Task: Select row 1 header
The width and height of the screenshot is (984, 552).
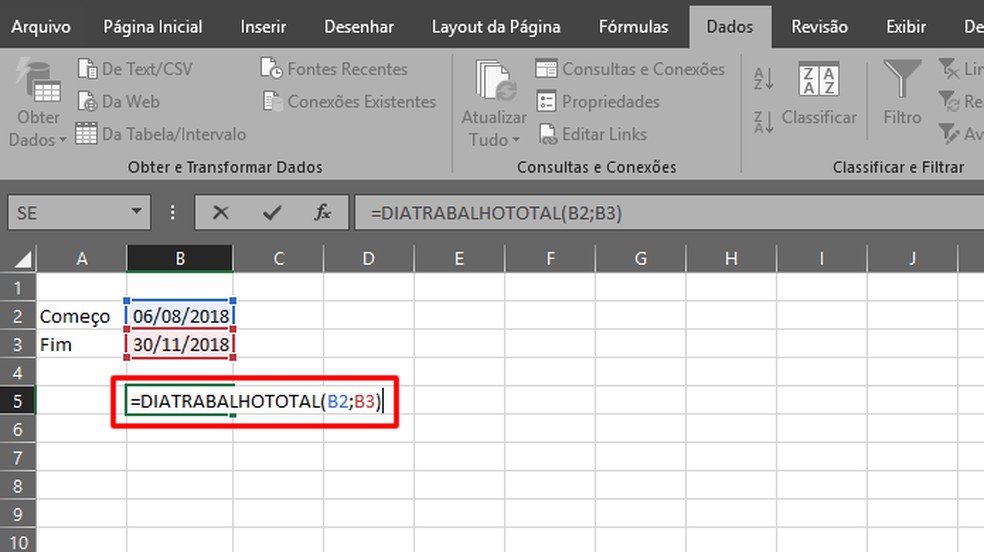Action: [18, 288]
